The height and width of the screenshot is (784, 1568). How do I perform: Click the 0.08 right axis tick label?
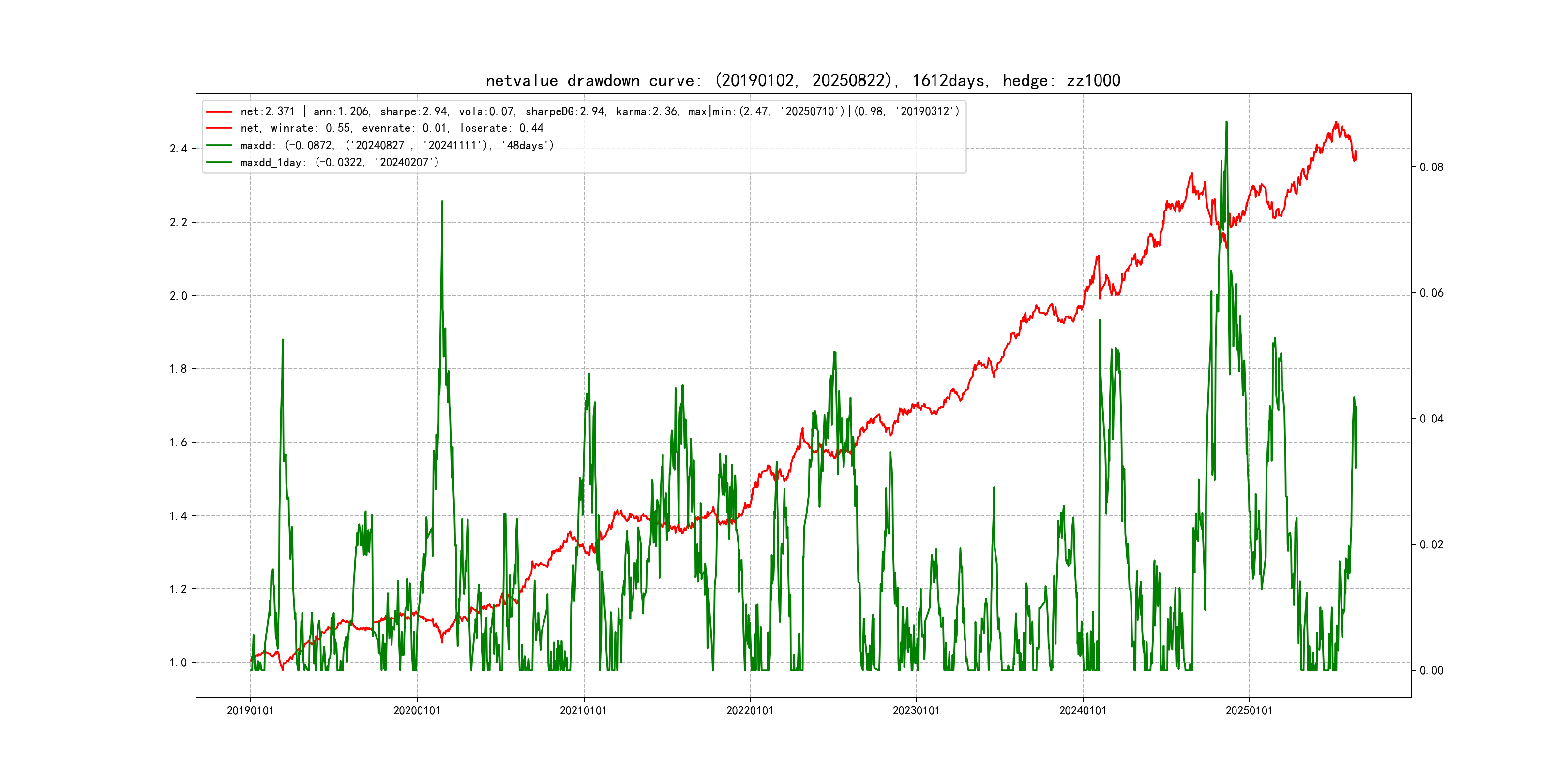1431,167
